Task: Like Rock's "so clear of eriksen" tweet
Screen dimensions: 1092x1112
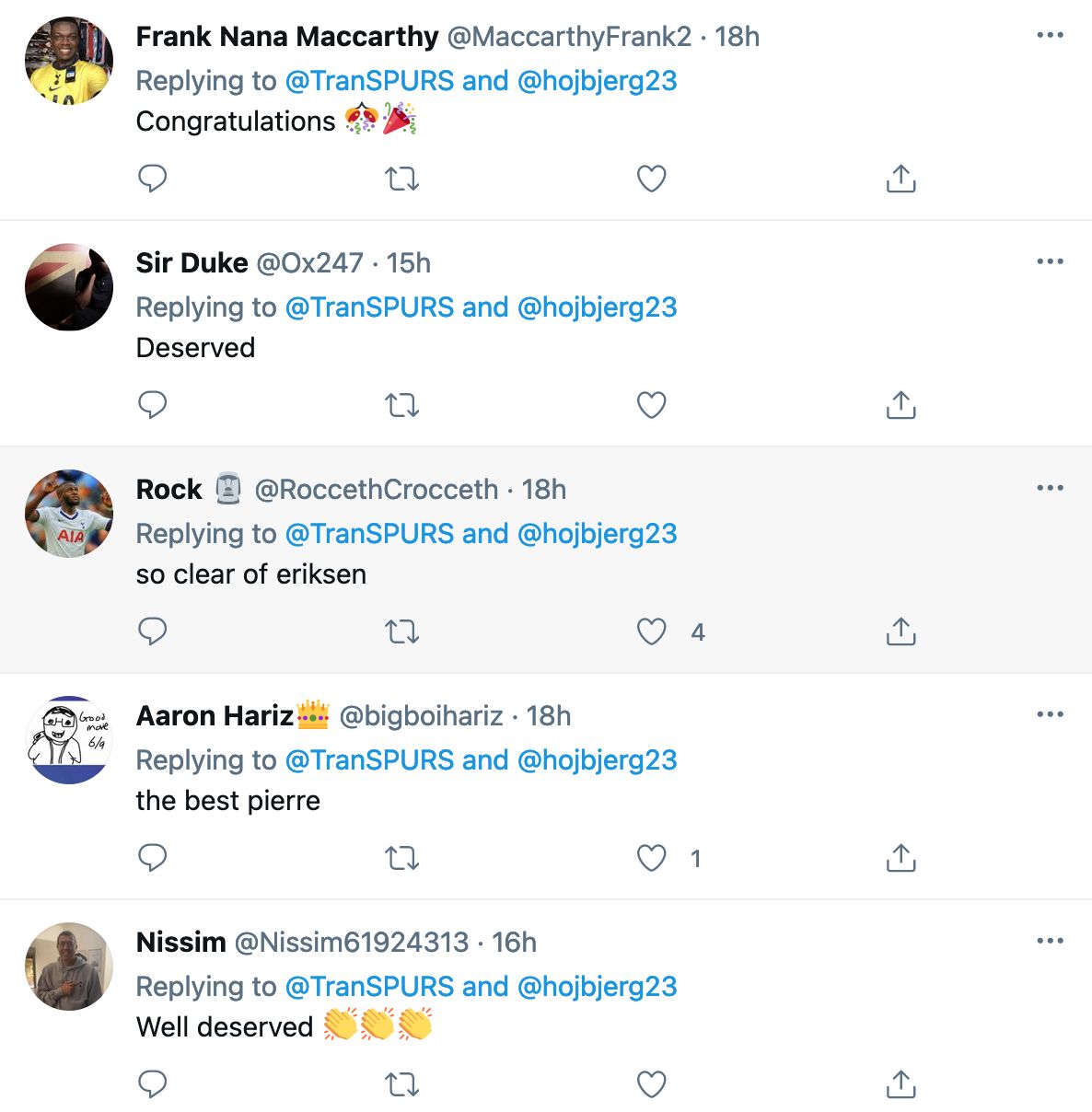Action: pyautogui.click(x=652, y=631)
